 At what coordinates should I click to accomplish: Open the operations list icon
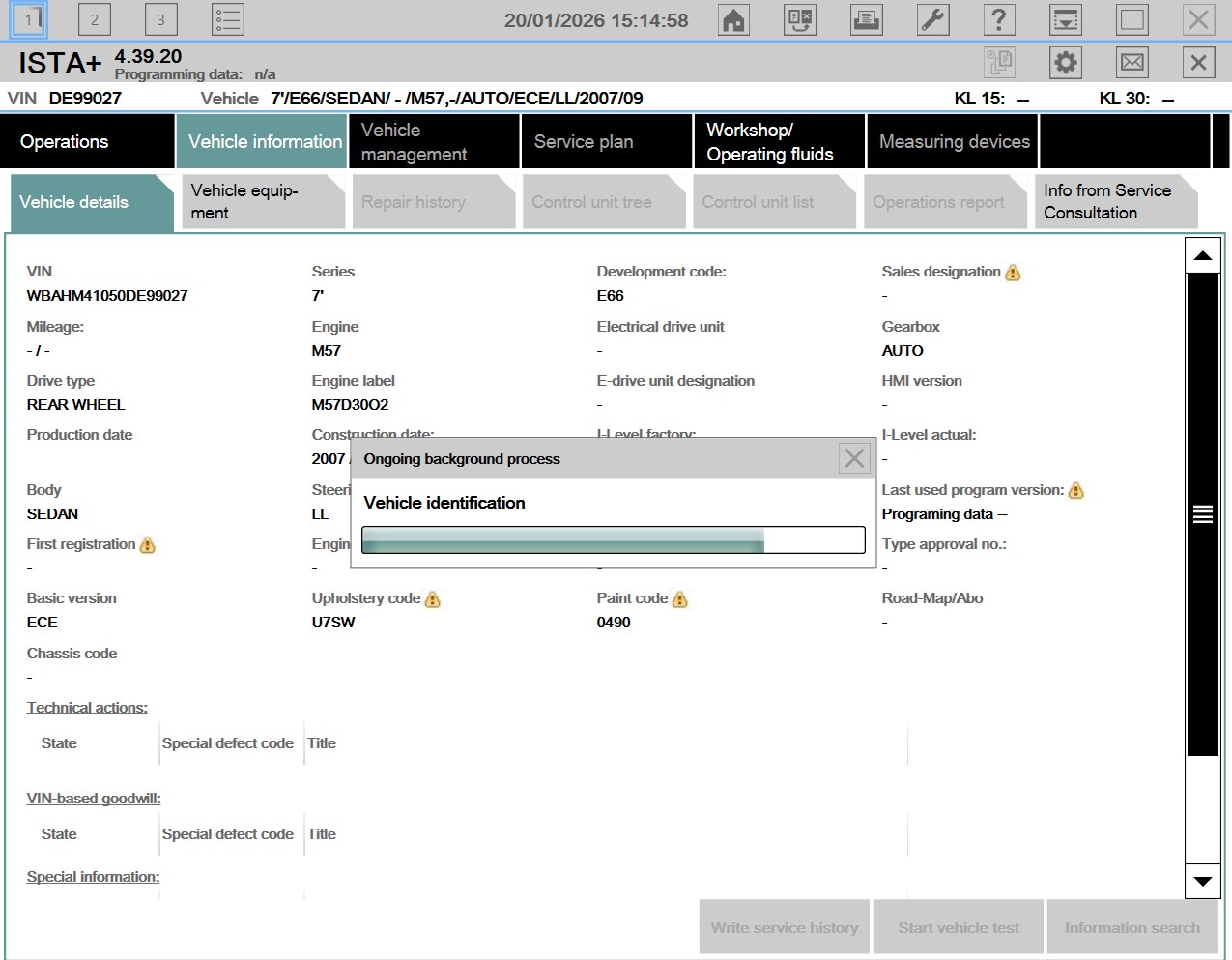[x=227, y=19]
